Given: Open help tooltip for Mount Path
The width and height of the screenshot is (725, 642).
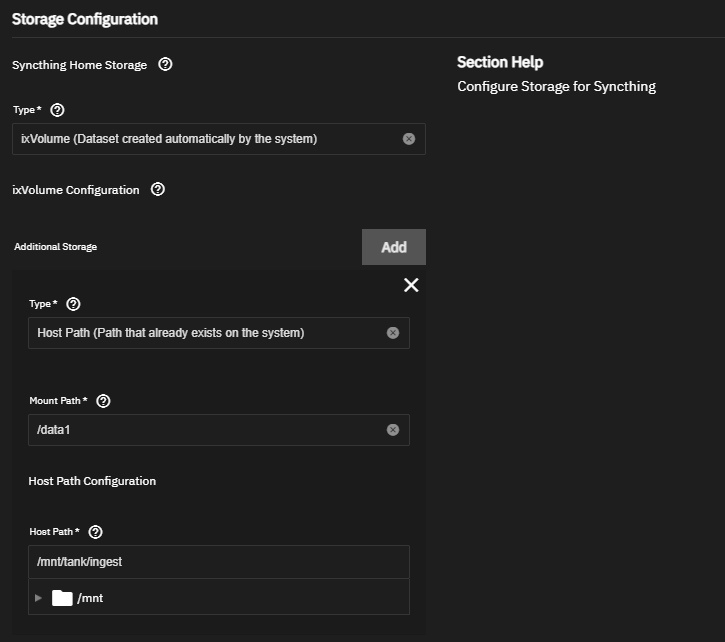Looking at the screenshot, I should (104, 401).
